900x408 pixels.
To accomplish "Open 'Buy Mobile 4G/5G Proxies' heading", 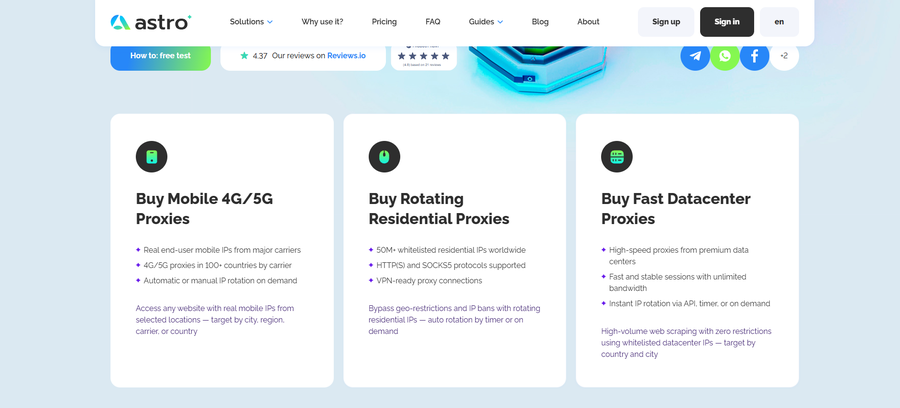I will coord(204,209).
